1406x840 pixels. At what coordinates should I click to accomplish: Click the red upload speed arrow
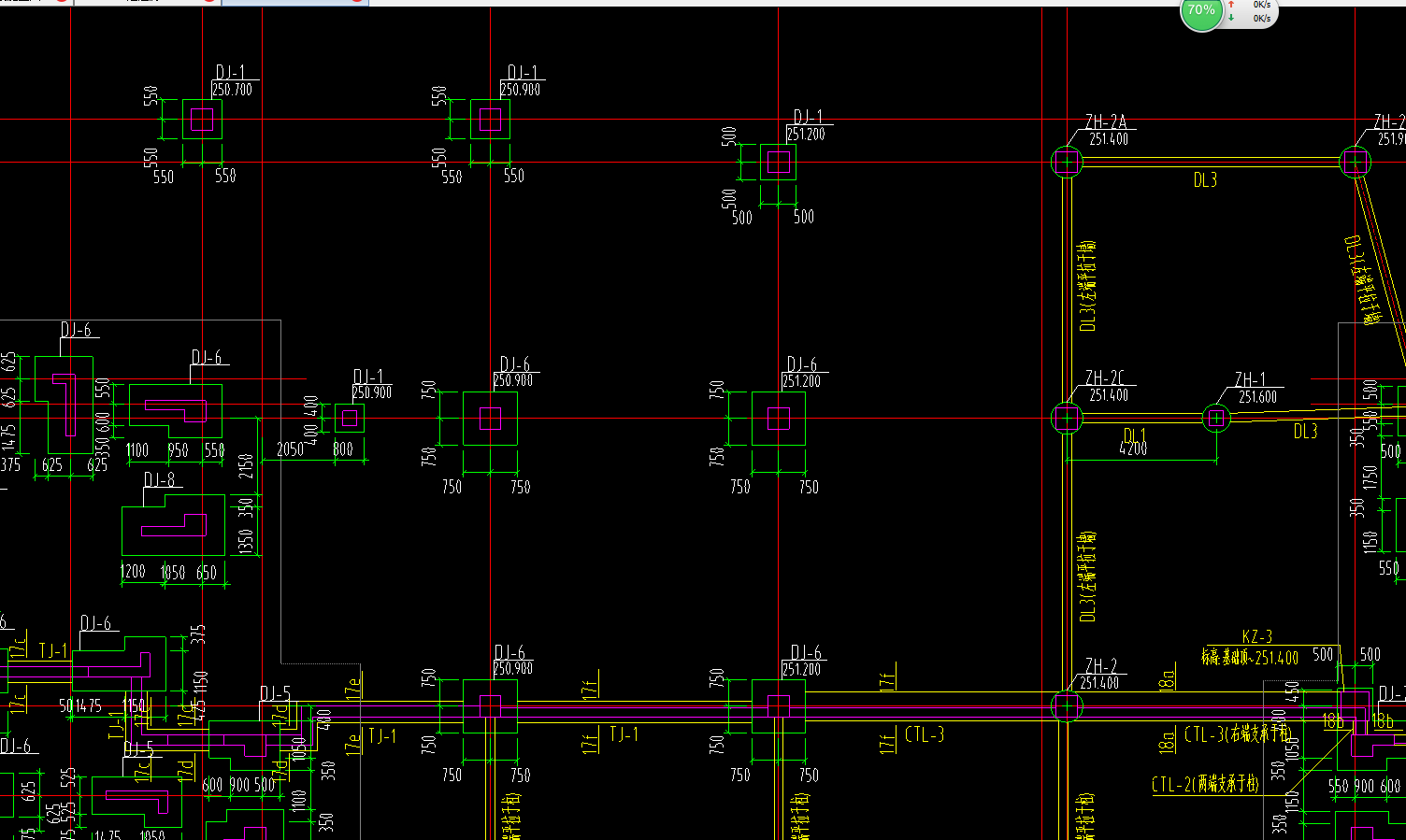1232,5
